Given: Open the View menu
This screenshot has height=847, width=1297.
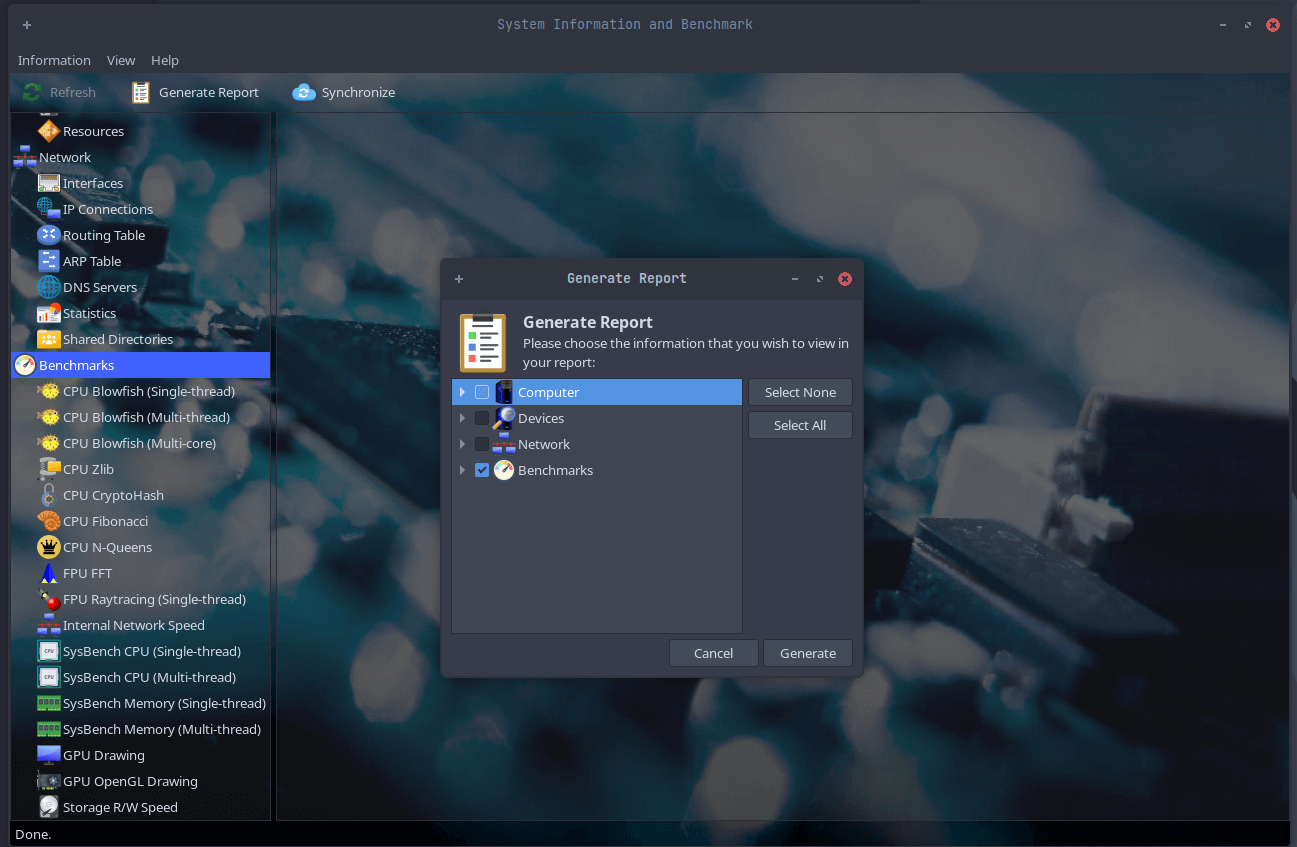Looking at the screenshot, I should [x=120, y=60].
